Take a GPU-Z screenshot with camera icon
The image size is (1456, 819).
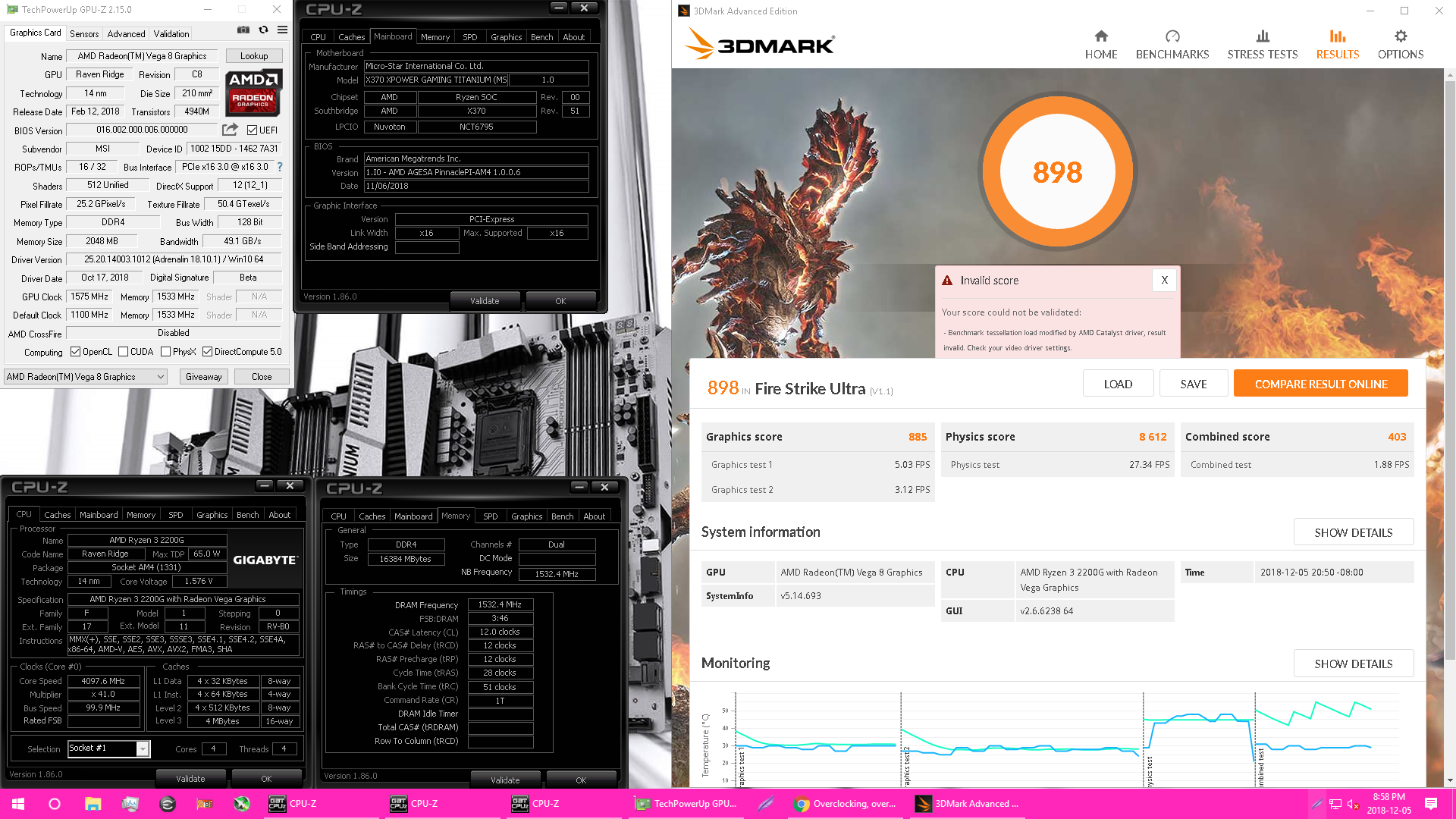click(x=243, y=30)
